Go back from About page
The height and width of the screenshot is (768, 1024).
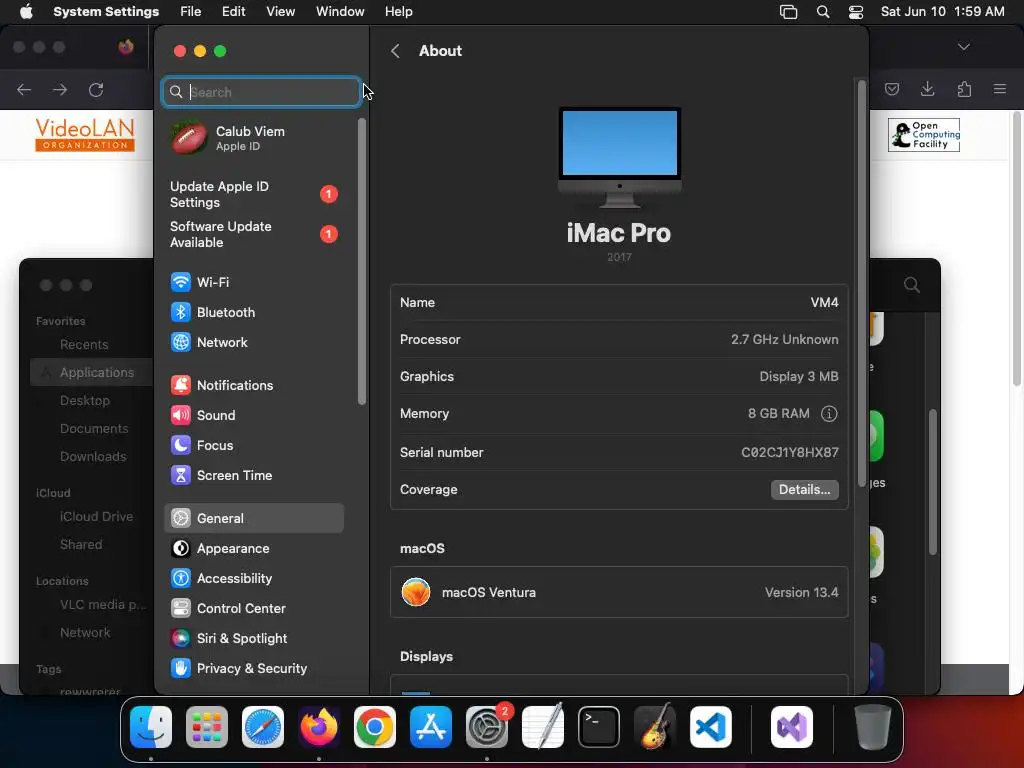(x=395, y=51)
